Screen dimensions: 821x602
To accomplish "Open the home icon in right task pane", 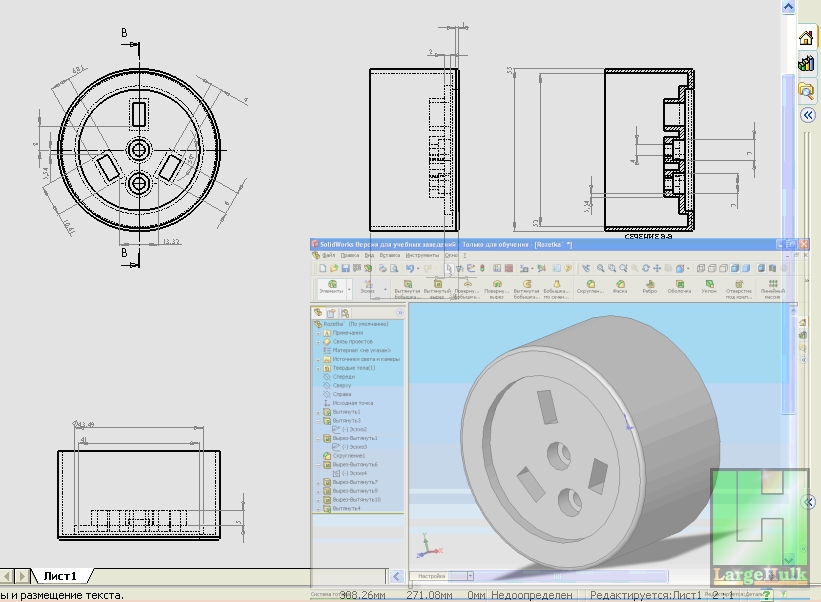I will tap(806, 38).
